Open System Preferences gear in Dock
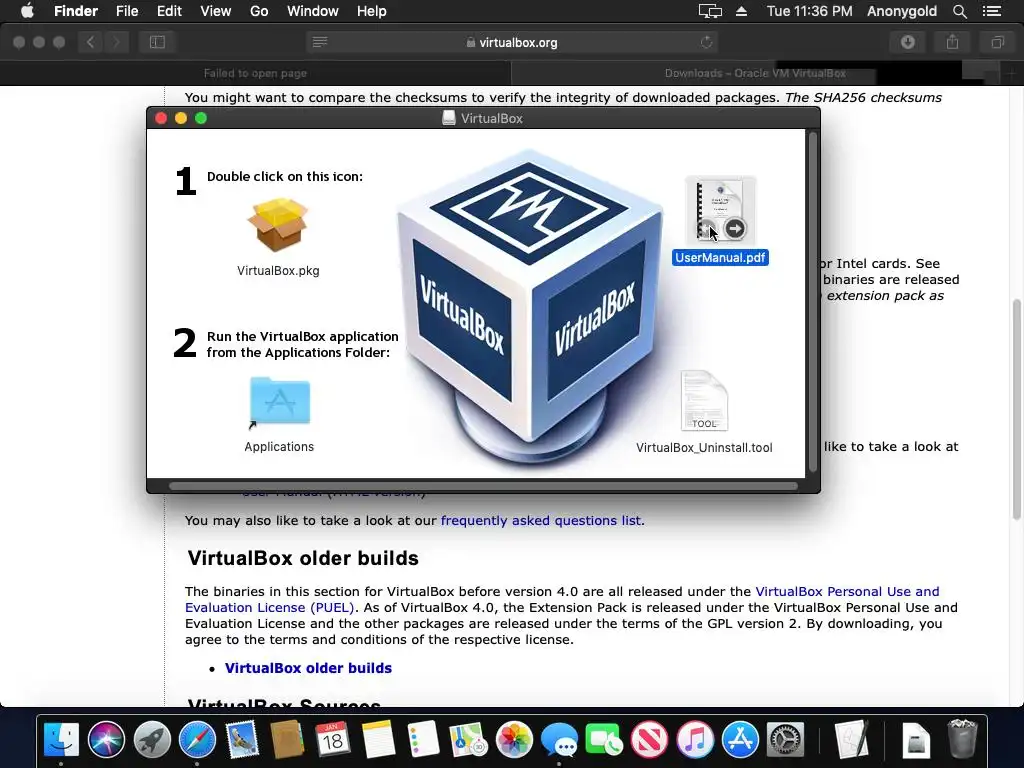Viewport: 1024px width, 768px height. [785, 740]
